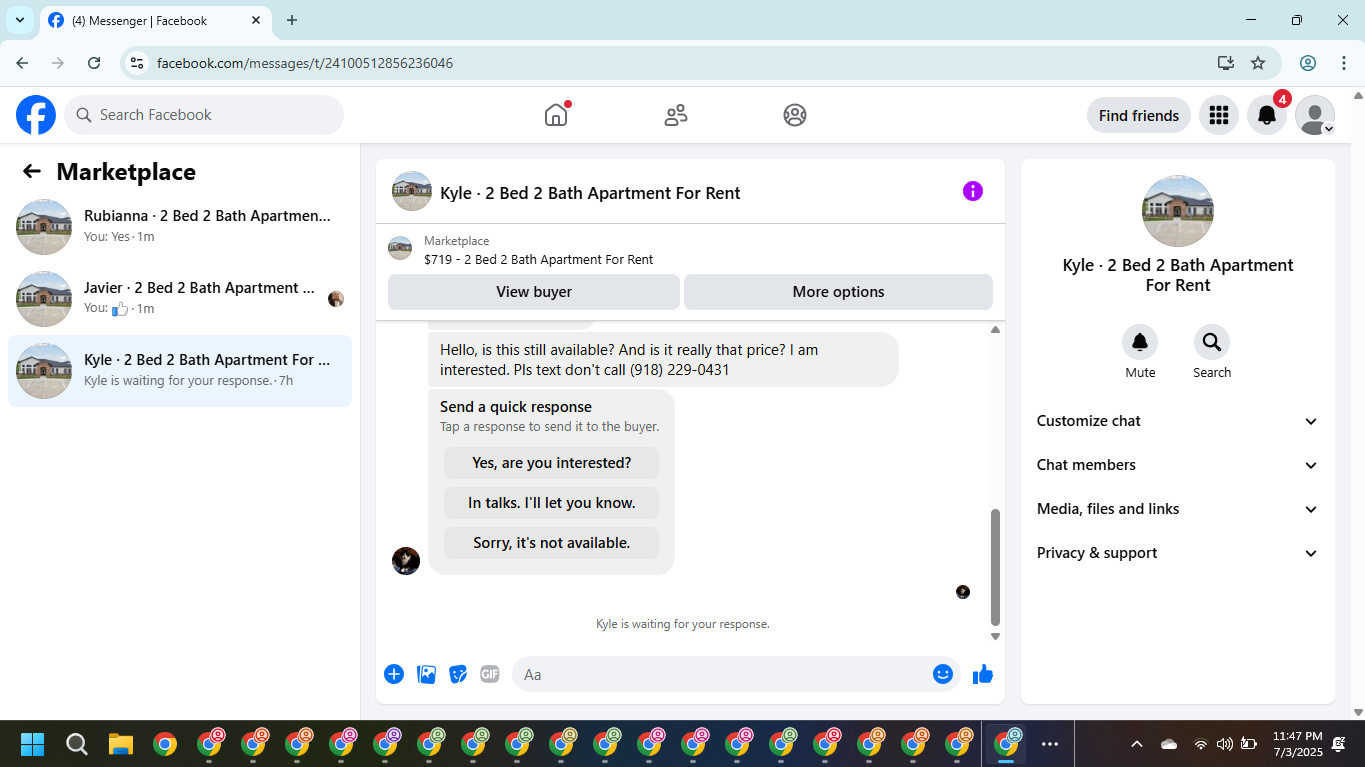Open Javier conversation in list
This screenshot has height=767, width=1365.
[180, 298]
